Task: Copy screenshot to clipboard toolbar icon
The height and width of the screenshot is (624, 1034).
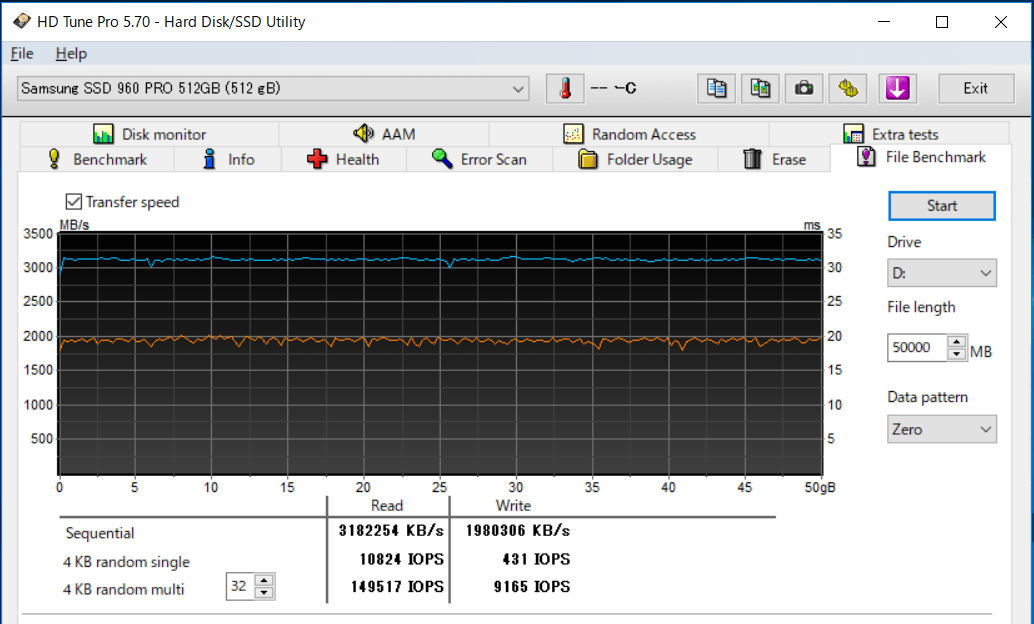Action: (760, 88)
